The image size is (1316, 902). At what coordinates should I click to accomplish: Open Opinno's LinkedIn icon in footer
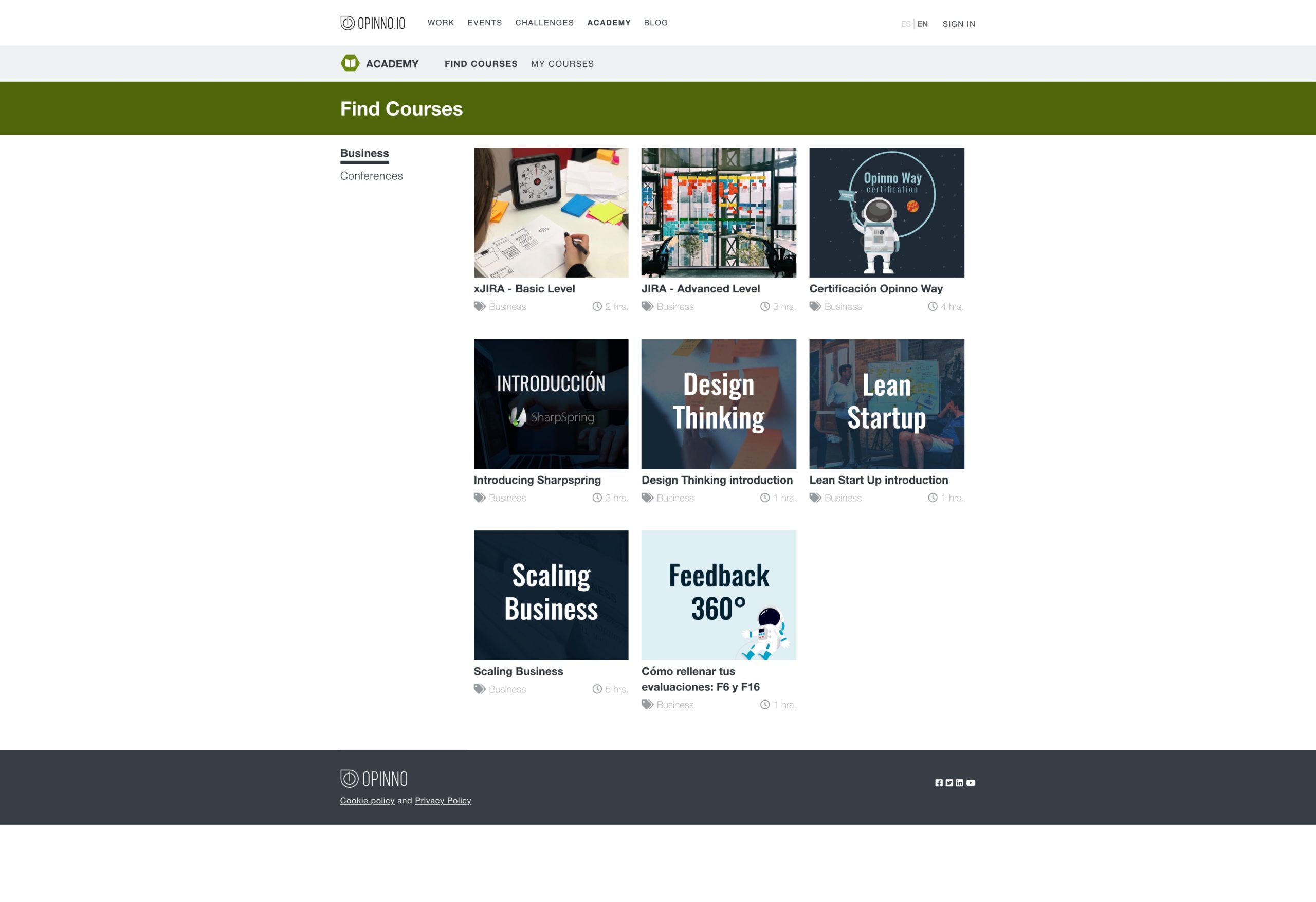(959, 783)
